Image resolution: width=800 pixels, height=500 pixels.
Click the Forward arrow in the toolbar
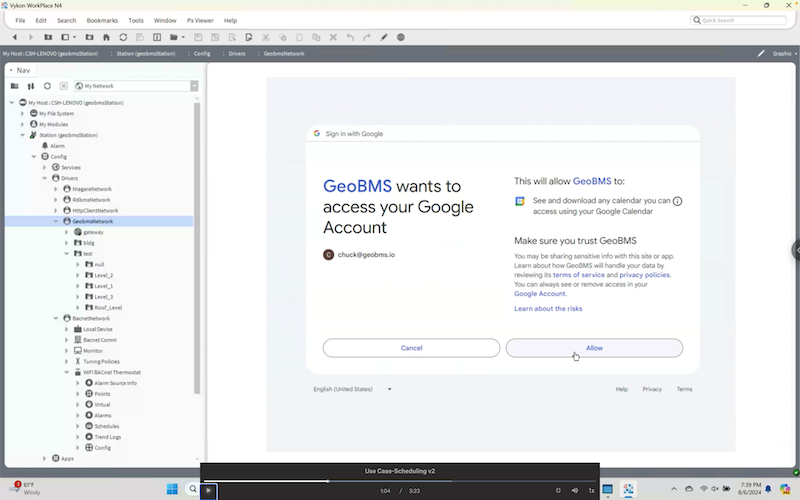pos(31,37)
